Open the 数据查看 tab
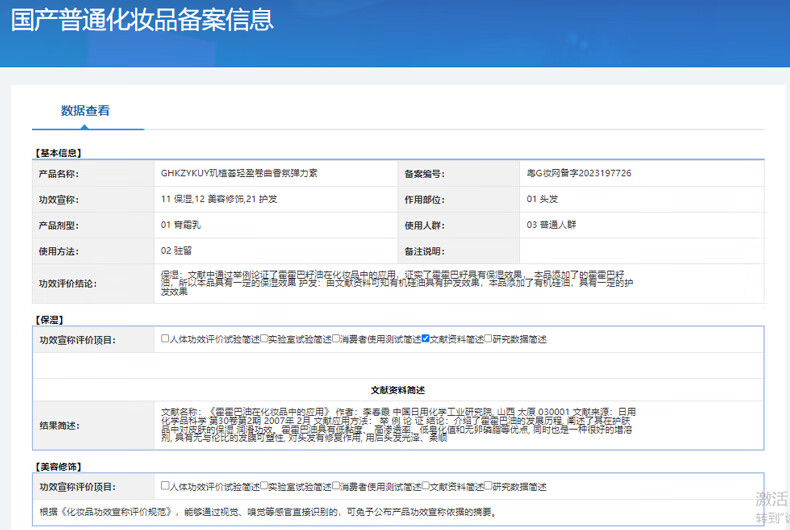790x530 pixels. coord(86,111)
